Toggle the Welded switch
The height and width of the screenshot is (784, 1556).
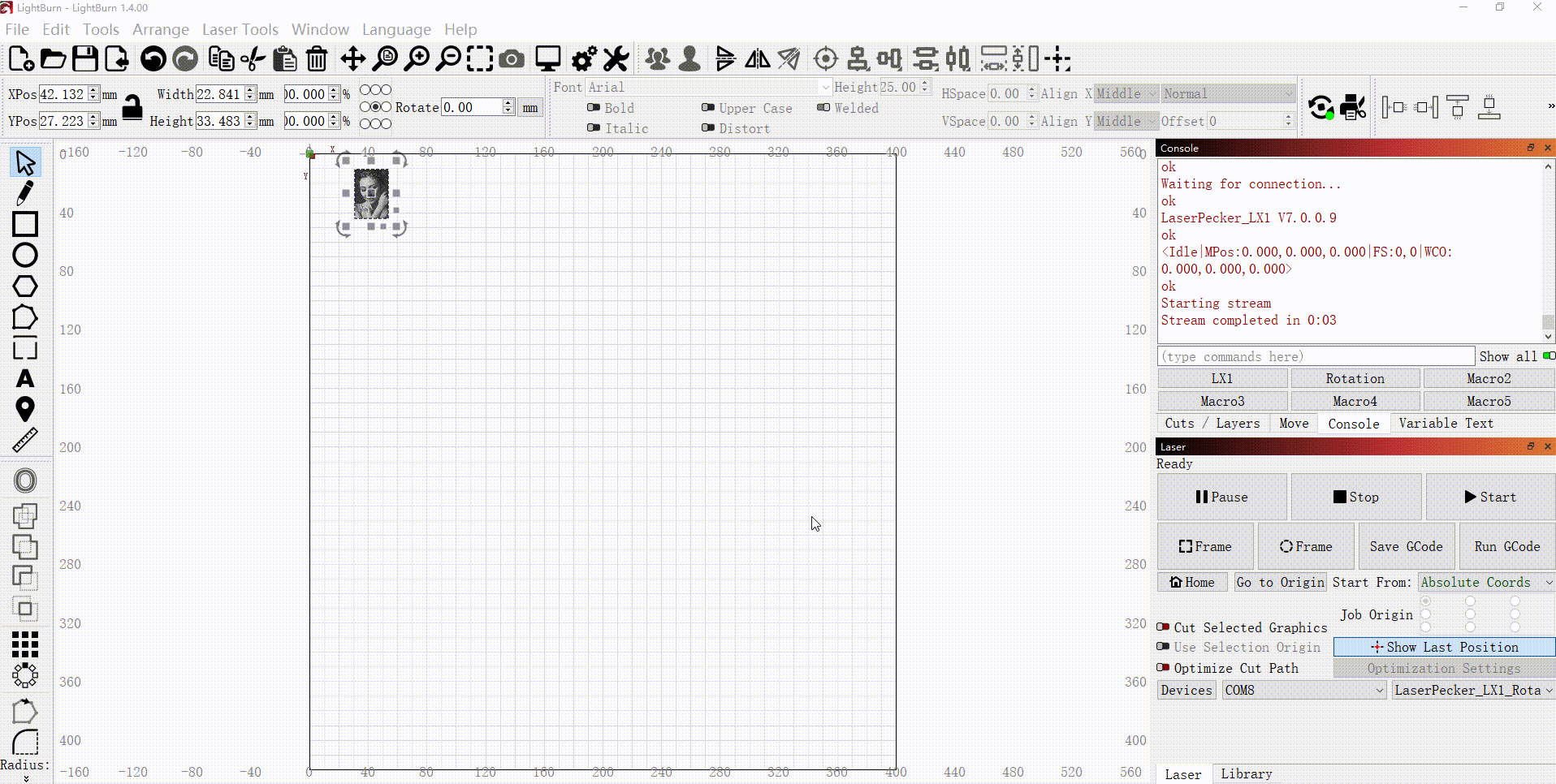(x=823, y=107)
